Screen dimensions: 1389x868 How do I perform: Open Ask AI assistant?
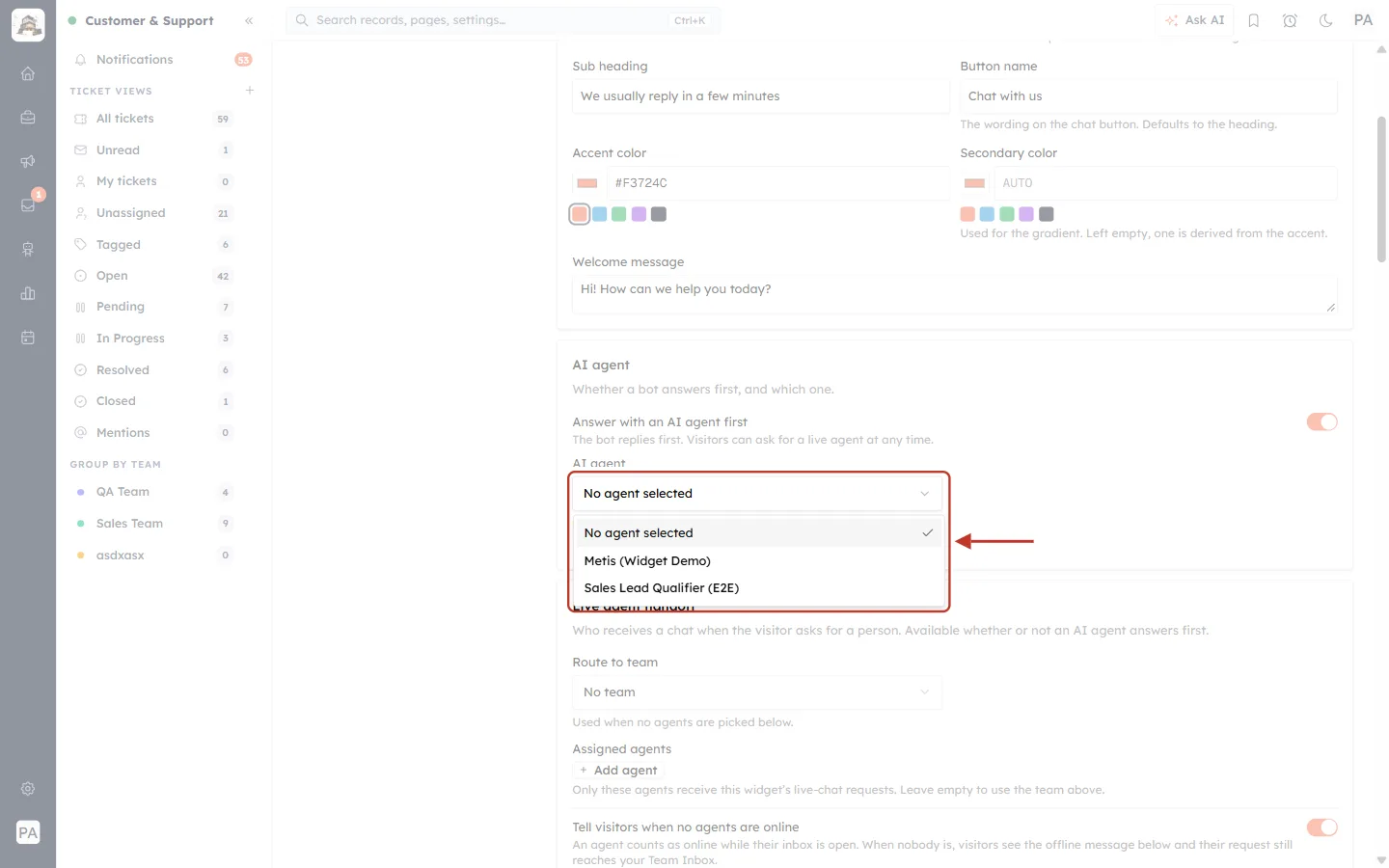(x=1194, y=20)
